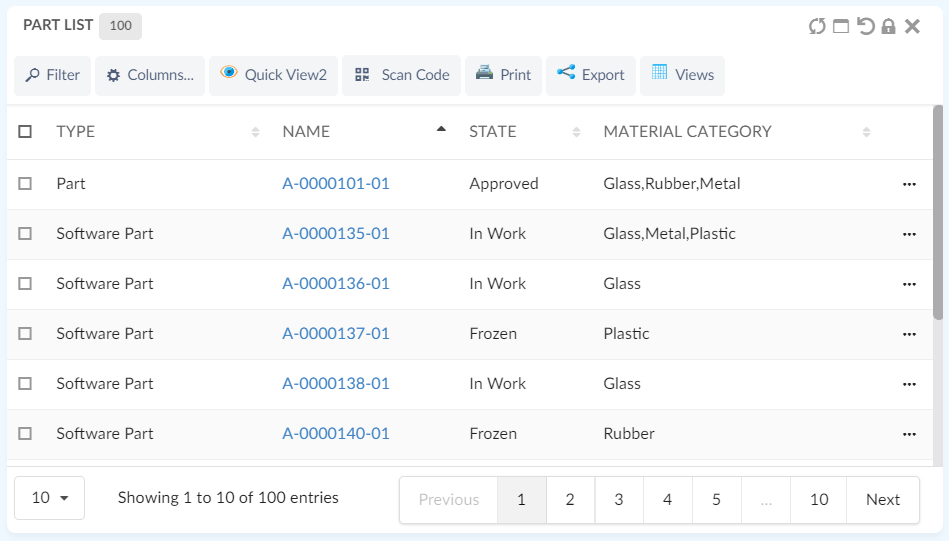Click the lock icon in the panel header
949x541 pixels.
pos(888,26)
